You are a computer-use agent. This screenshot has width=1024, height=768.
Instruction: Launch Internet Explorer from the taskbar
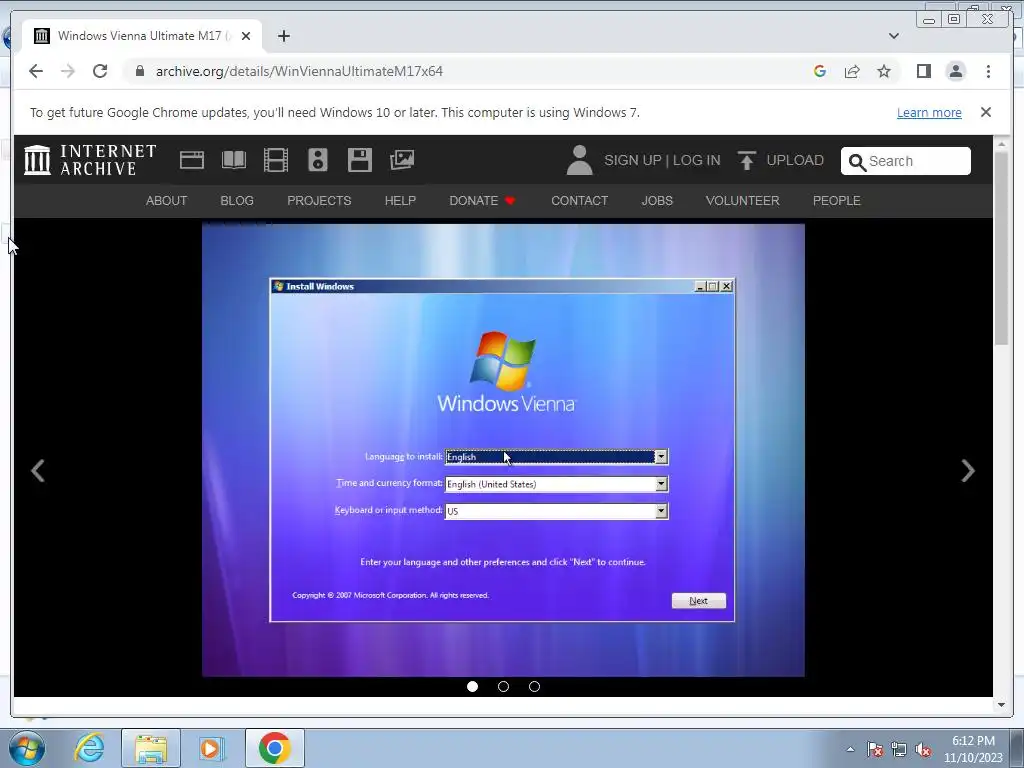coord(89,748)
